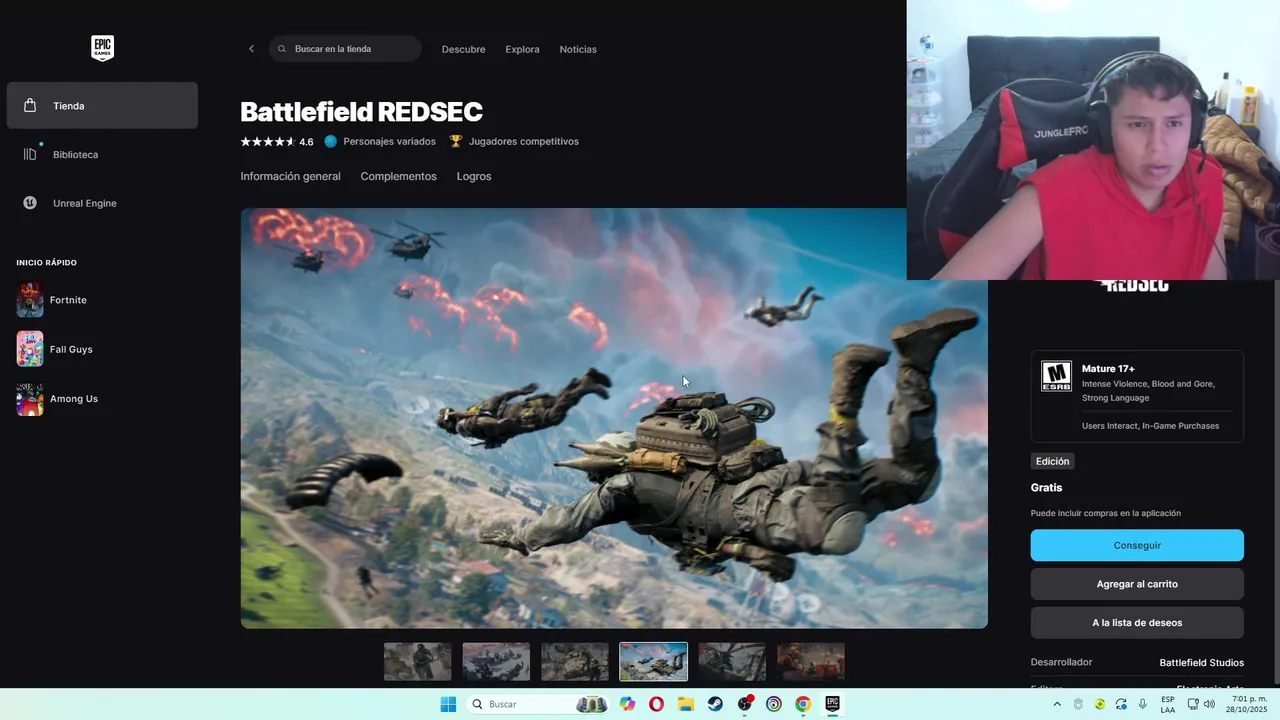
Task: Click the store search field
Action: click(x=345, y=49)
